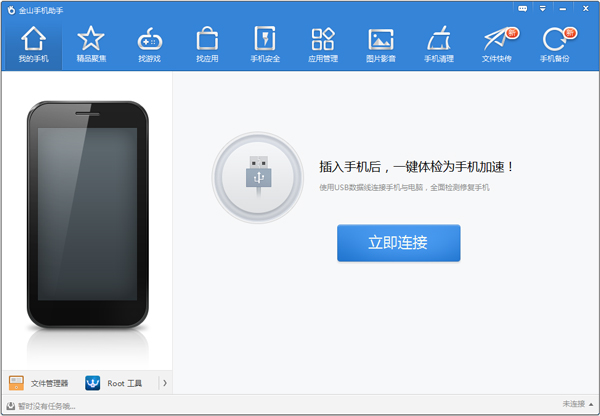Click the 未连接 connection status text

pos(573,405)
